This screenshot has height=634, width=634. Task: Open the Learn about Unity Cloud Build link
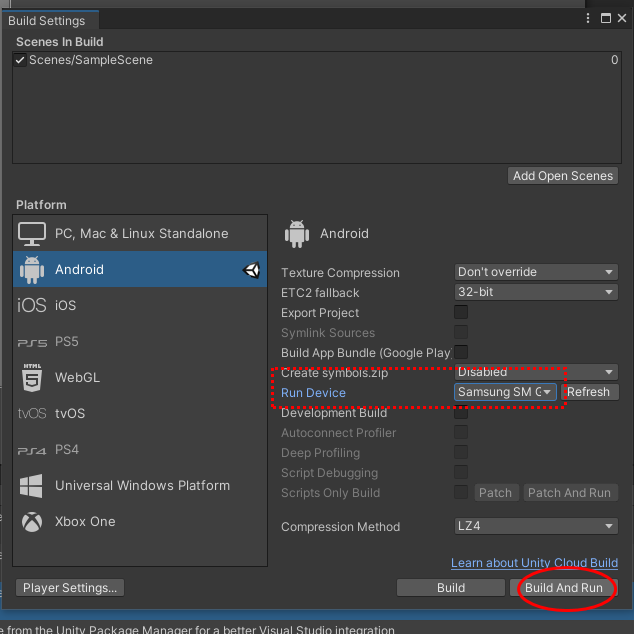point(535,563)
